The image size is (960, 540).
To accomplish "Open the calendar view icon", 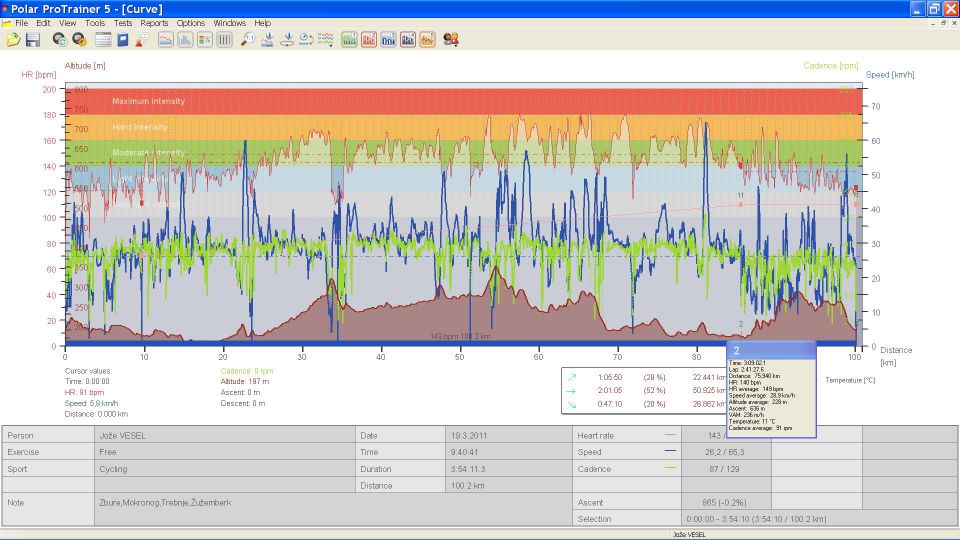I will [103, 40].
